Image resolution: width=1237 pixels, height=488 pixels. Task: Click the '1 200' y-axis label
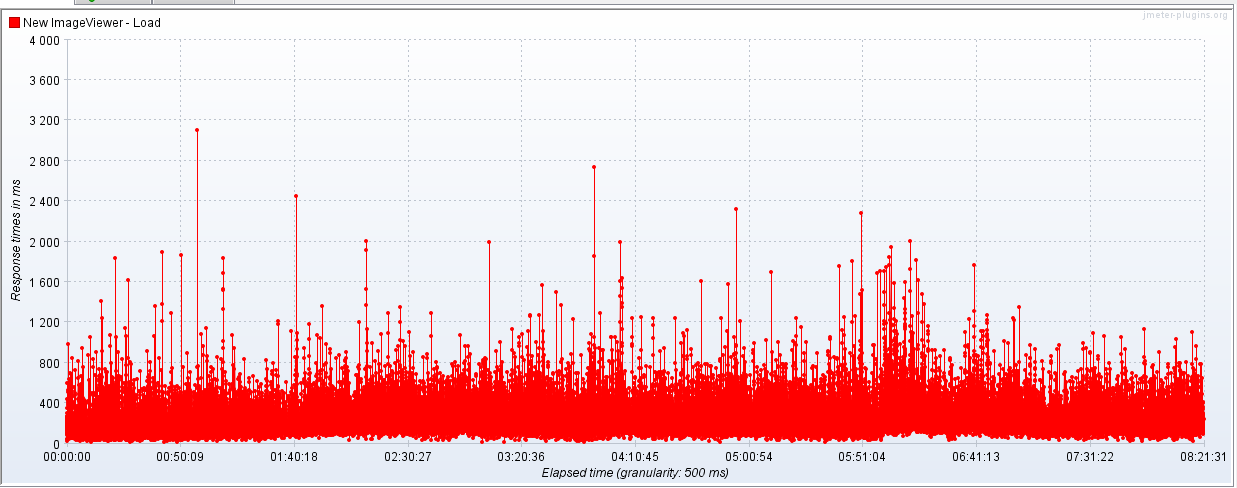point(45,322)
